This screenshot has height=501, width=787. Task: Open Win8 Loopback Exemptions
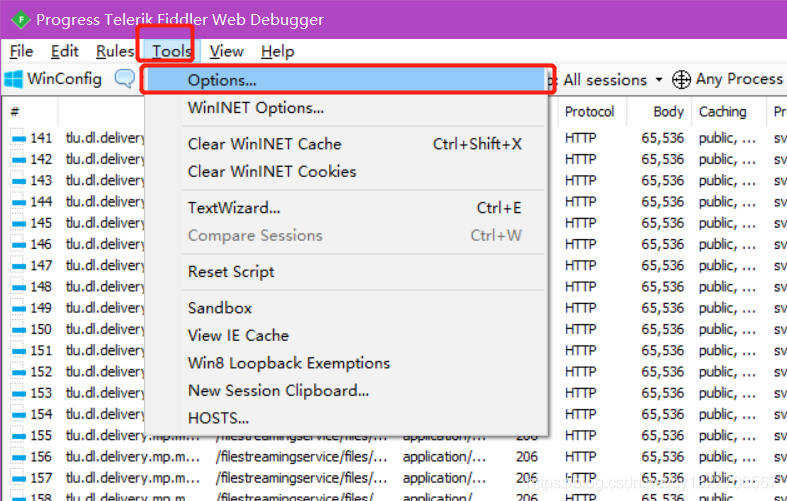click(x=346, y=363)
